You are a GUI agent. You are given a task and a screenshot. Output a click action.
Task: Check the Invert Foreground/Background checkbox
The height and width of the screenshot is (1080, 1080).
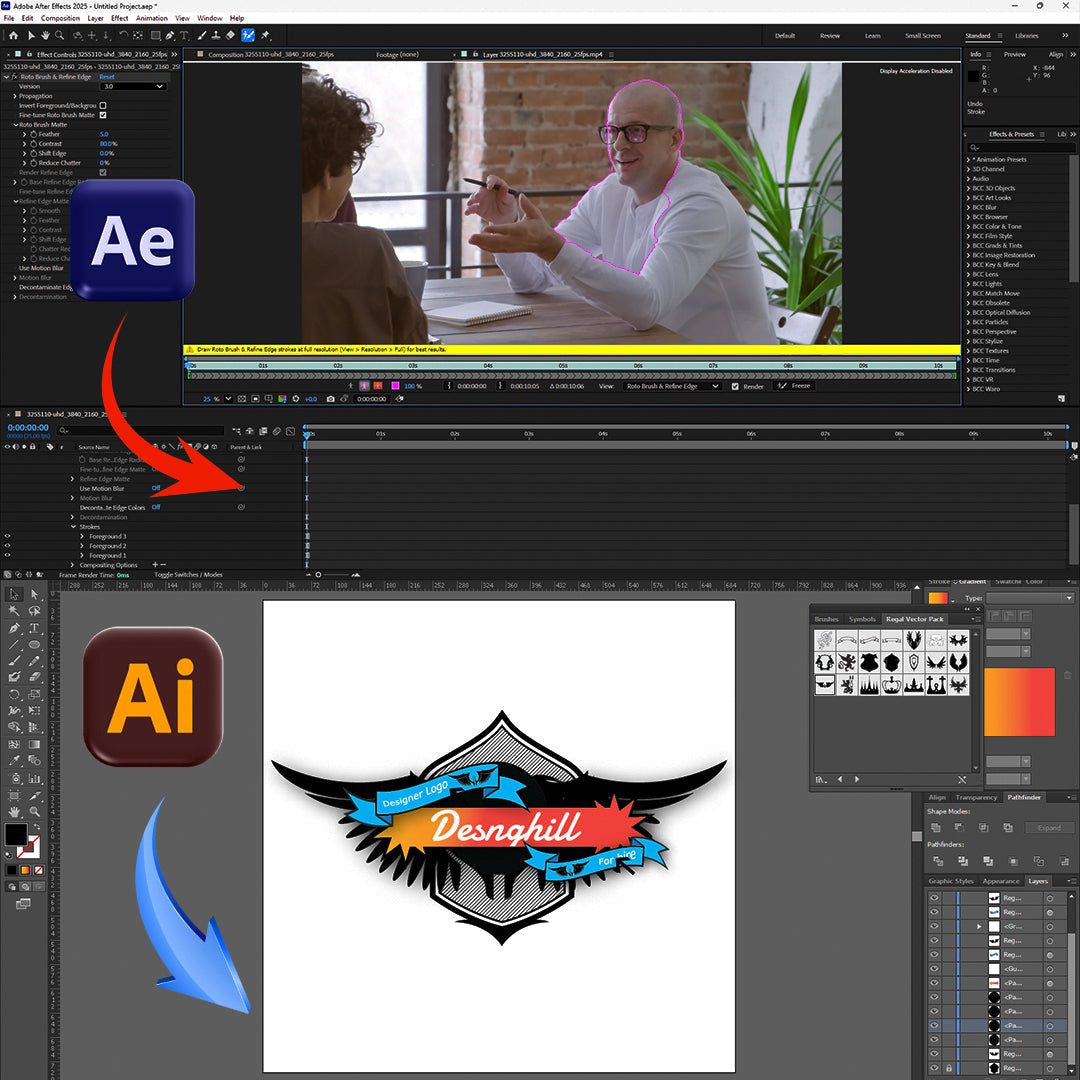point(104,105)
